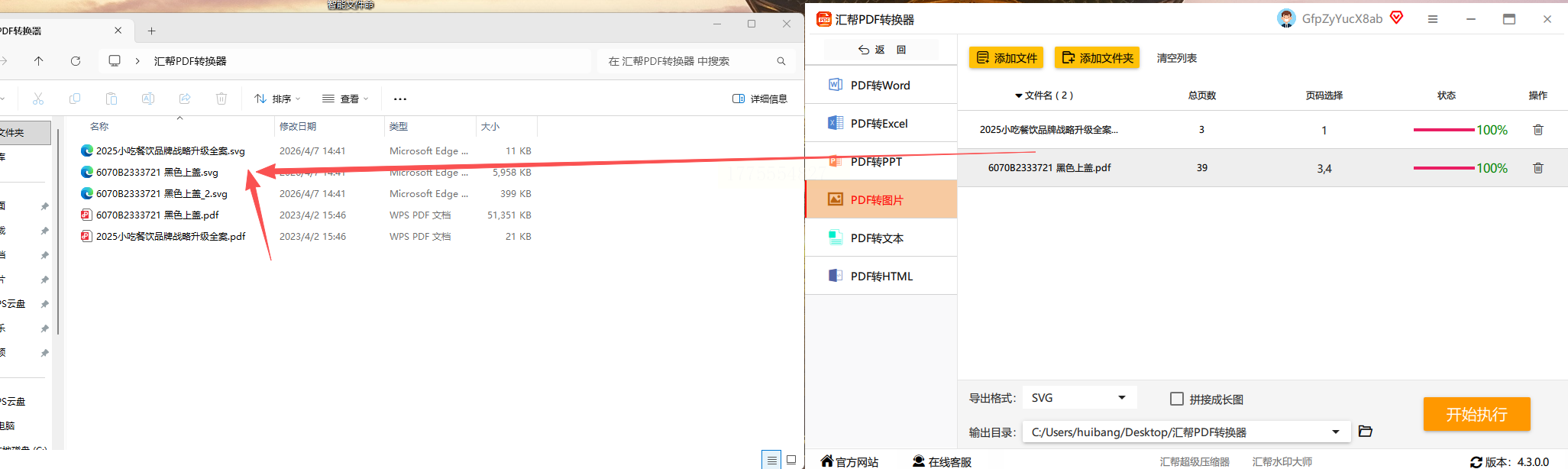Click the Explorer delete trash icon
Viewport: 1568px width, 469px height.
click(x=221, y=99)
